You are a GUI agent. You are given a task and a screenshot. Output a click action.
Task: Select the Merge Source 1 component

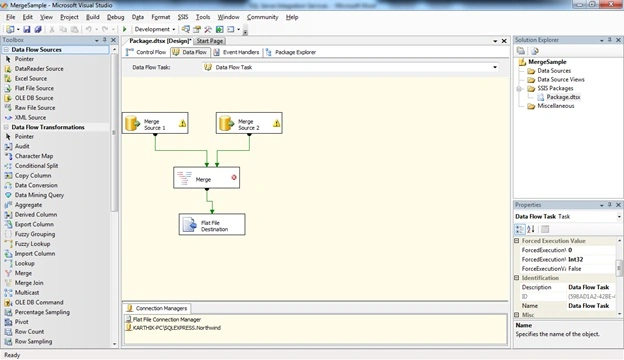(155, 123)
